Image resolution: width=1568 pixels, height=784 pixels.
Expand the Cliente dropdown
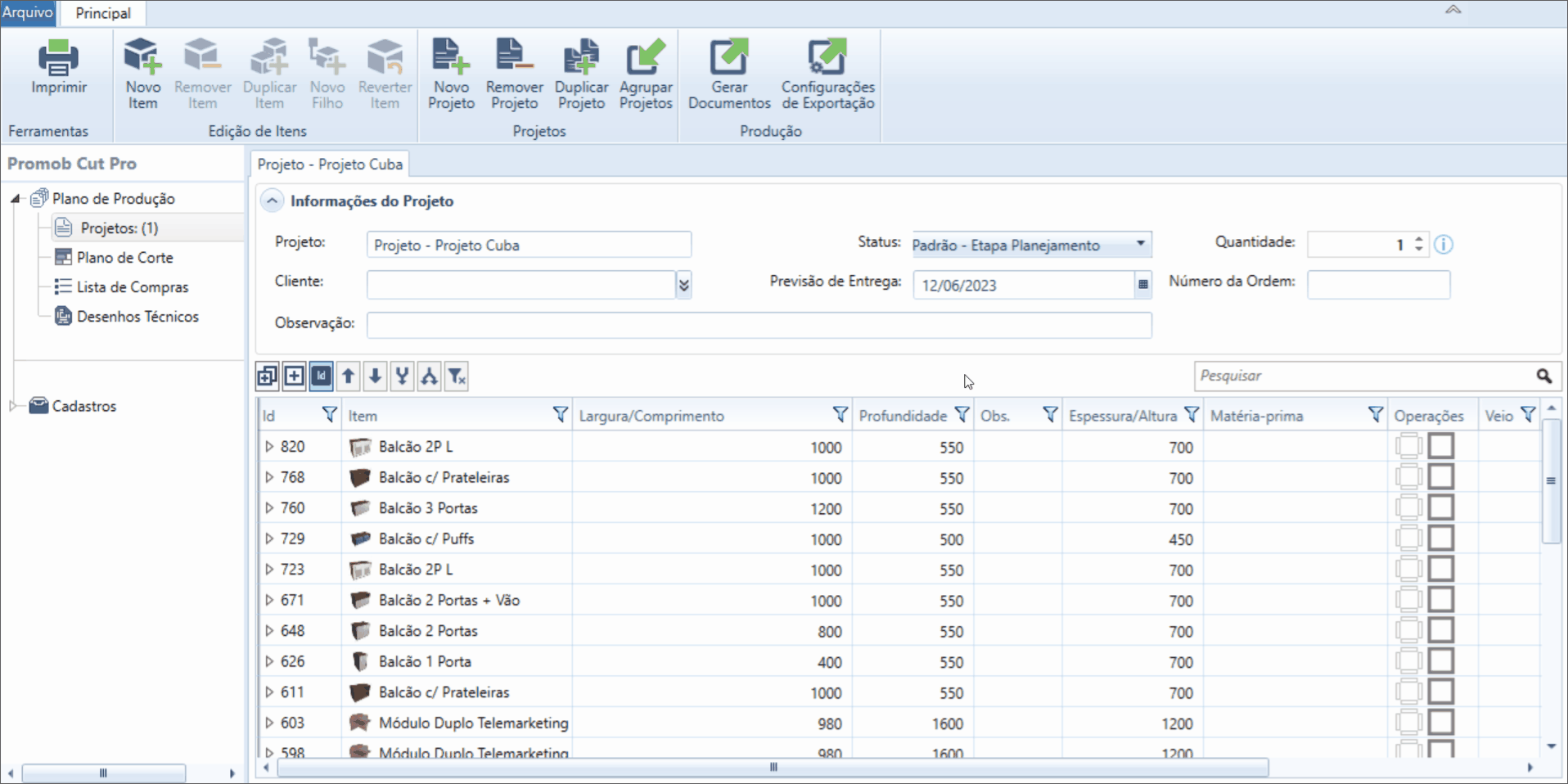click(x=684, y=284)
